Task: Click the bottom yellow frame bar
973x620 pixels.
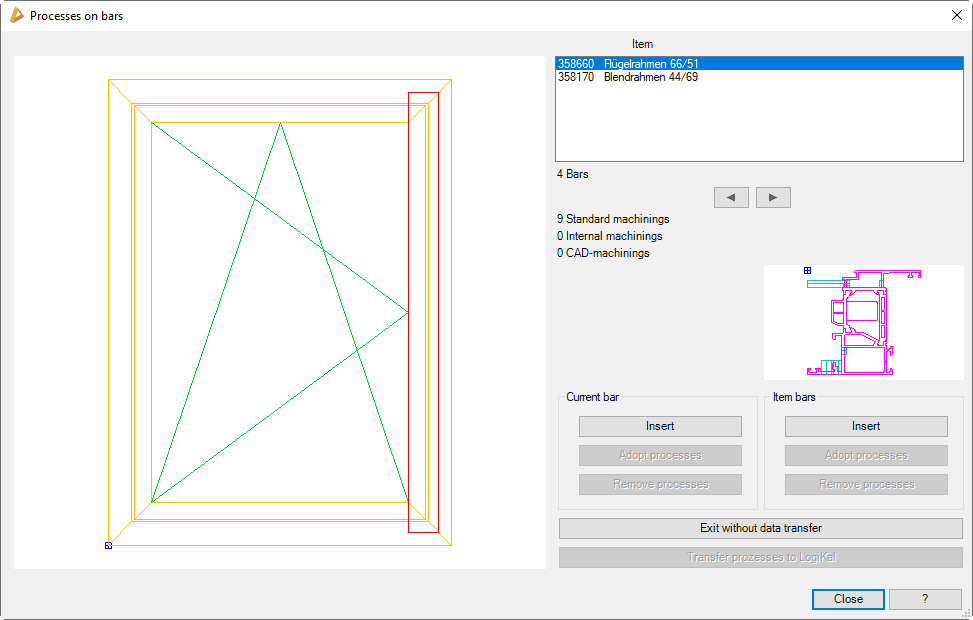Action: tap(280, 533)
